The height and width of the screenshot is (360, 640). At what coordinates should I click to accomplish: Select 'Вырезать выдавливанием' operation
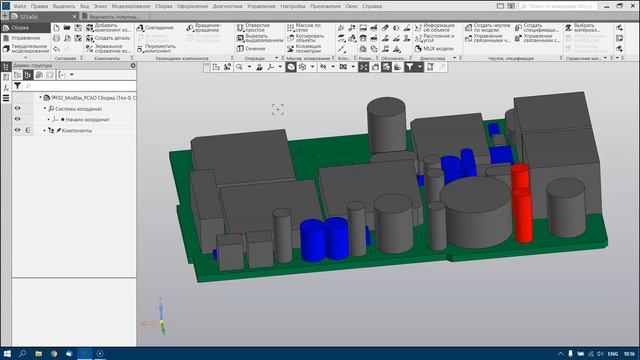[x=260, y=38]
